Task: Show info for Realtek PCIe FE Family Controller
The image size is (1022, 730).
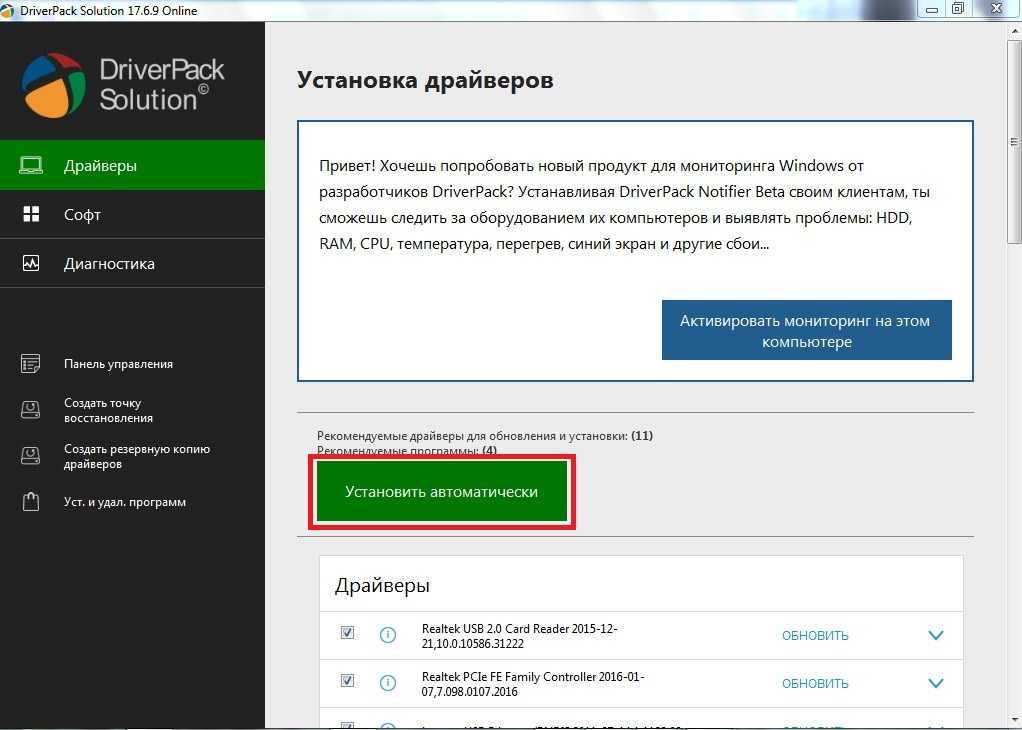Action: 388,683
